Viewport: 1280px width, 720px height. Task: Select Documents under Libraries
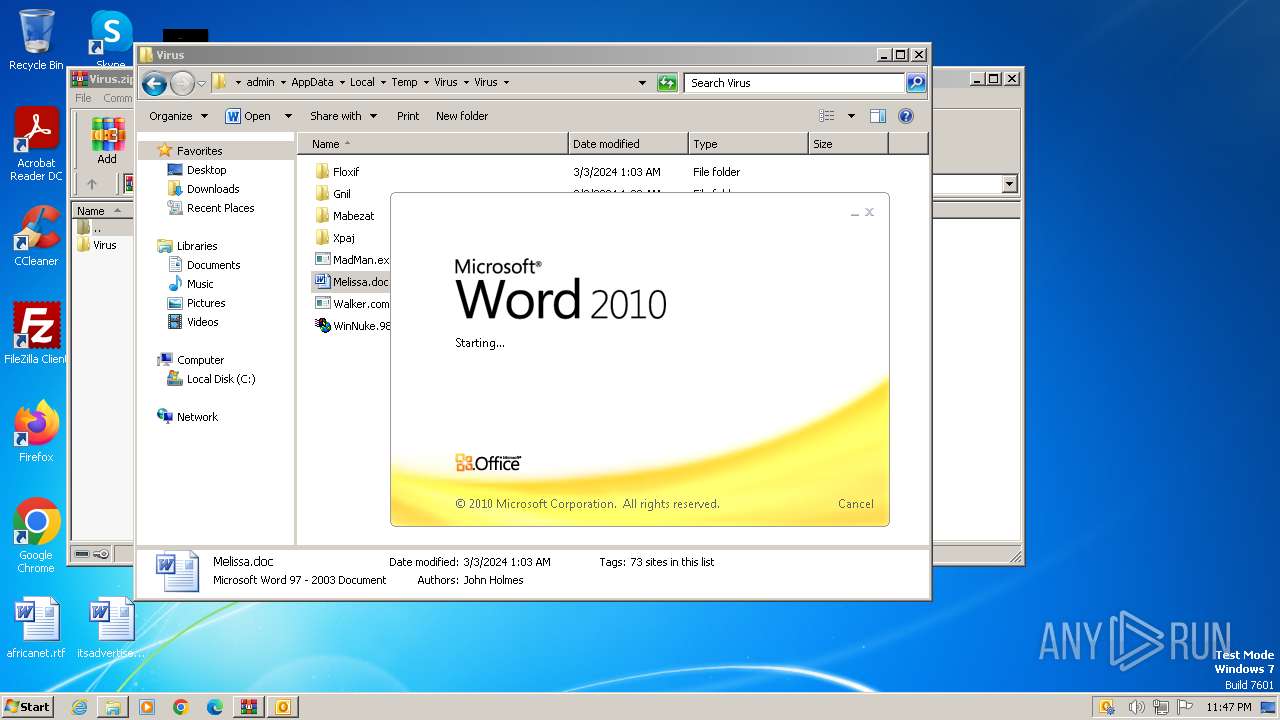click(x=204, y=265)
